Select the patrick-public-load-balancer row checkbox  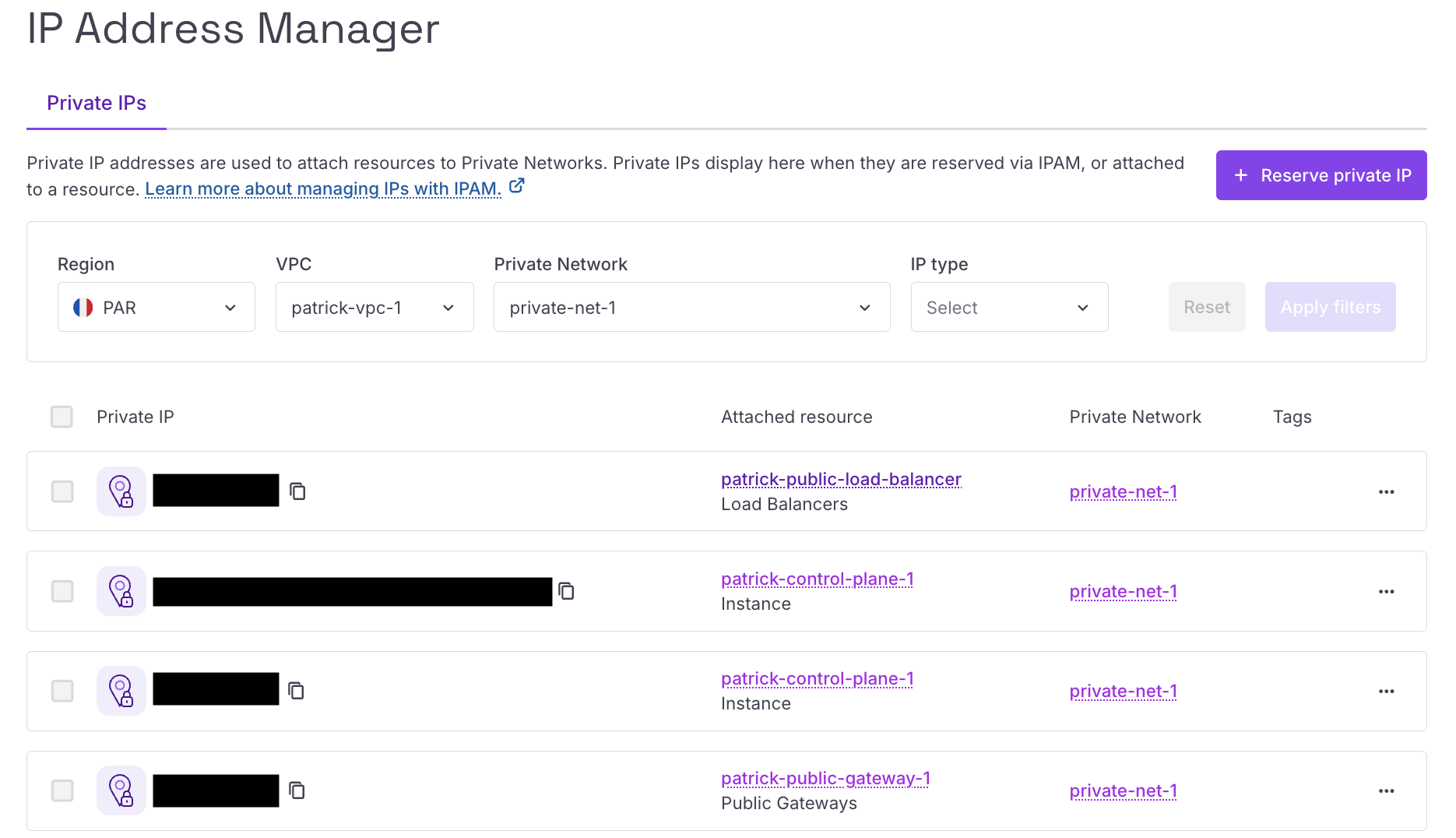(62, 491)
